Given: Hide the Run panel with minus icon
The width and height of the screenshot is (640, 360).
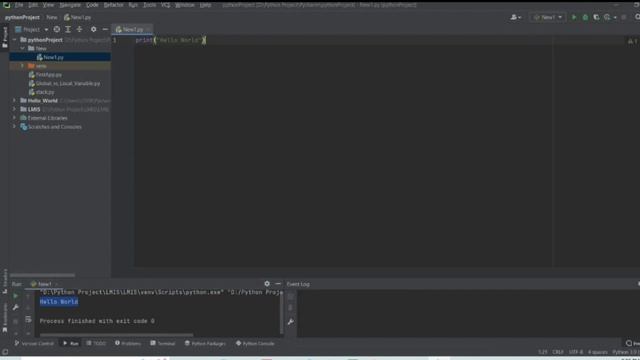Looking at the screenshot, I should point(278,284).
